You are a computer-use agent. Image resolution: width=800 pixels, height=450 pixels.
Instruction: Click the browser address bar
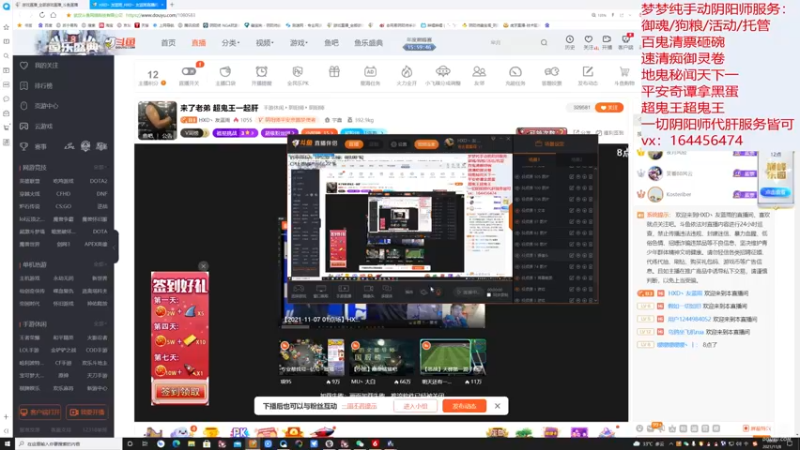tap(327, 15)
